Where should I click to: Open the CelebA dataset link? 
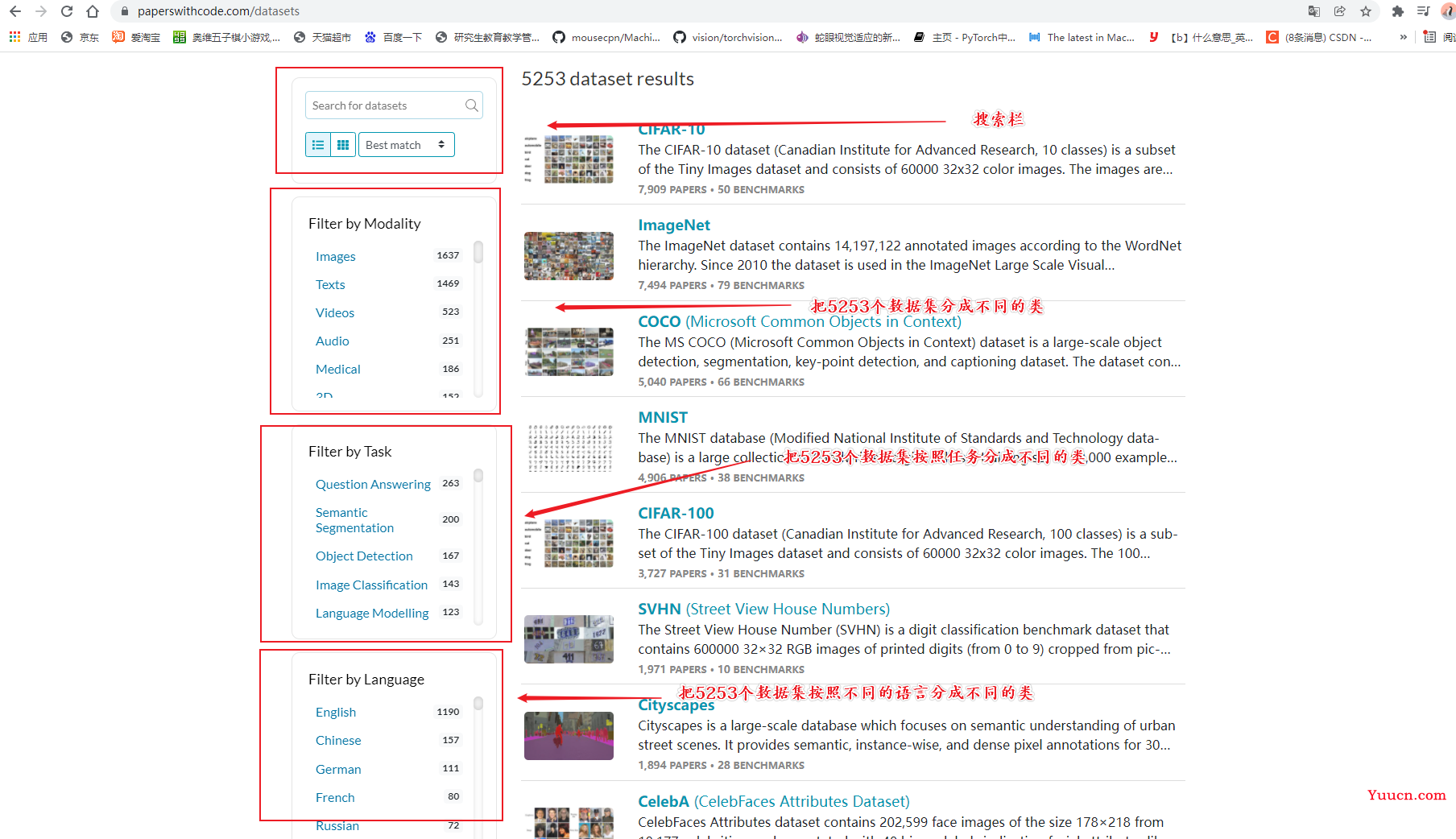[774, 801]
